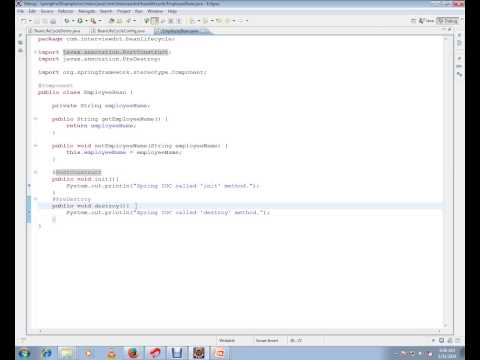
Task: Collapse the import statements fold marker
Action: pyautogui.click(x=35, y=52)
